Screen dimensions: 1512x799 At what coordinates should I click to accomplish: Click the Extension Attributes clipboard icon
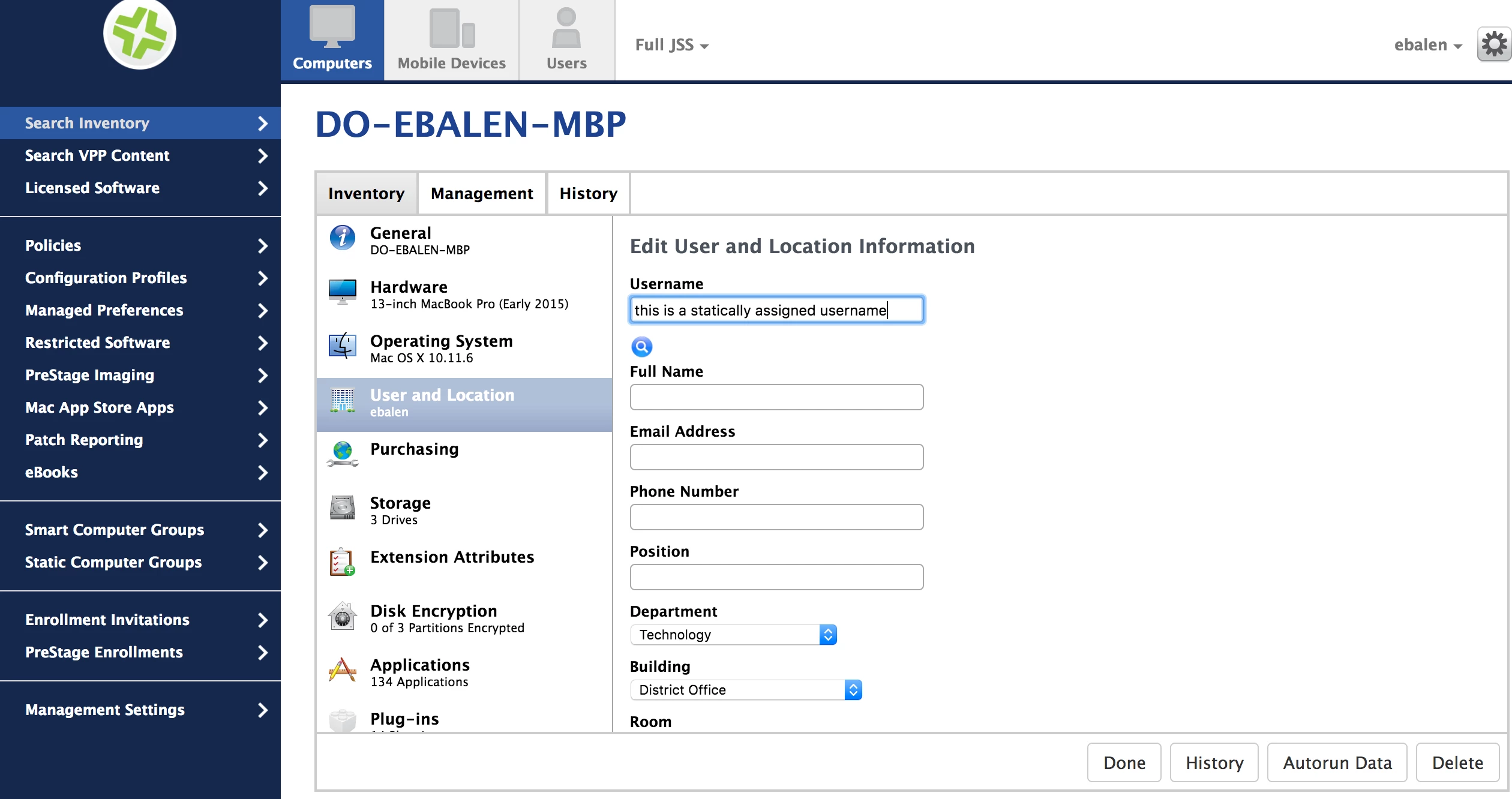tap(343, 562)
